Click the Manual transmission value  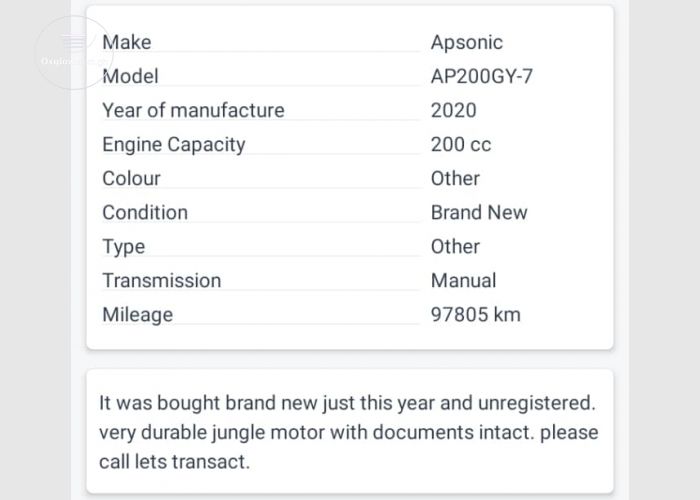463,281
